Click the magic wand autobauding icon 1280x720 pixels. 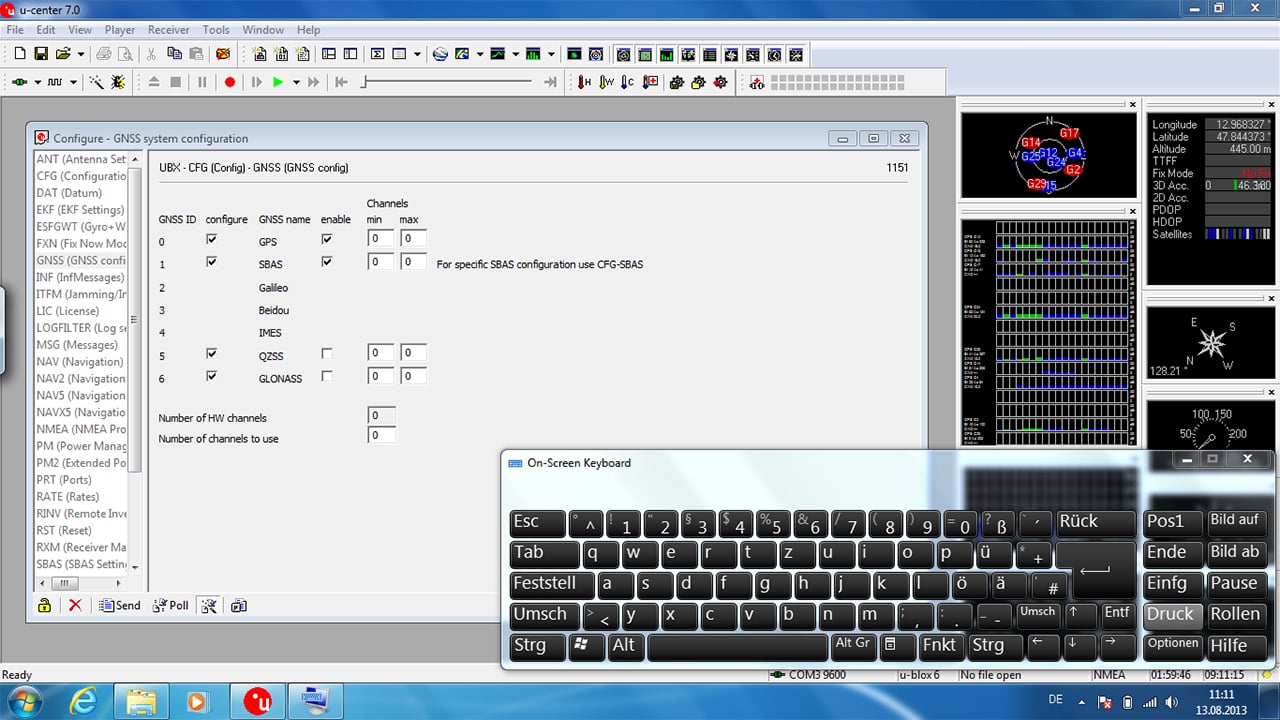pos(97,82)
